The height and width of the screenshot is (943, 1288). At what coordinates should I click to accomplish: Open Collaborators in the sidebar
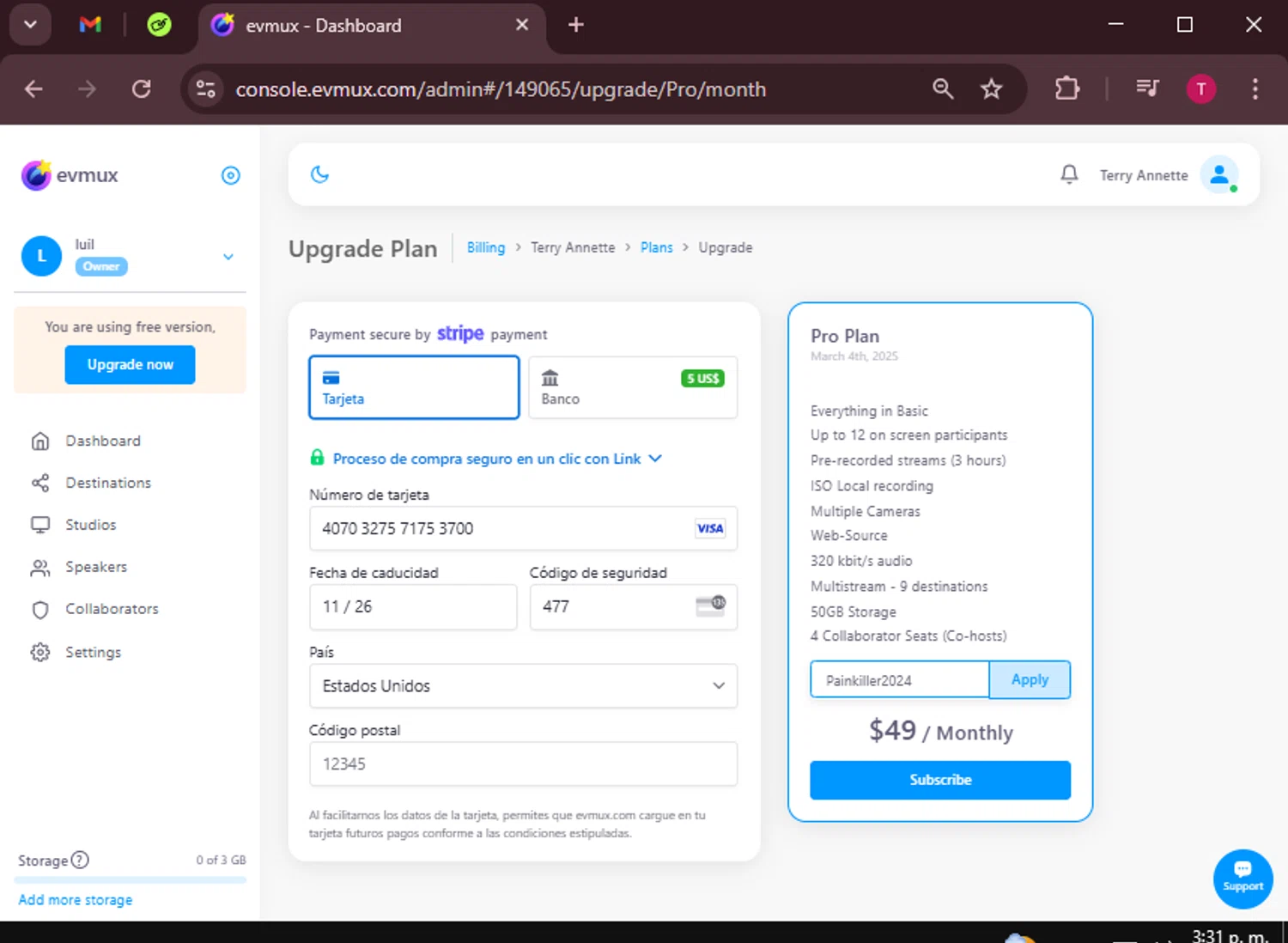112,609
